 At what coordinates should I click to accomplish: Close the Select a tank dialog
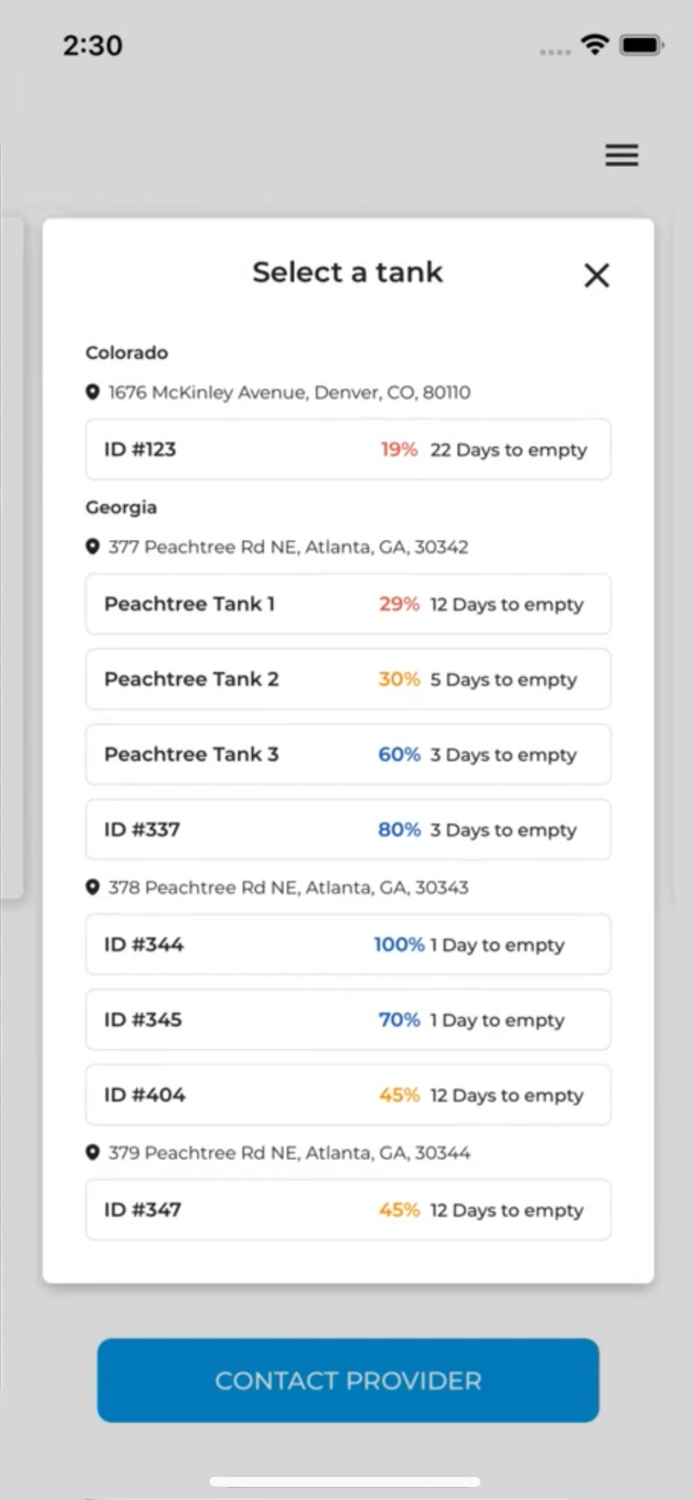pos(597,275)
